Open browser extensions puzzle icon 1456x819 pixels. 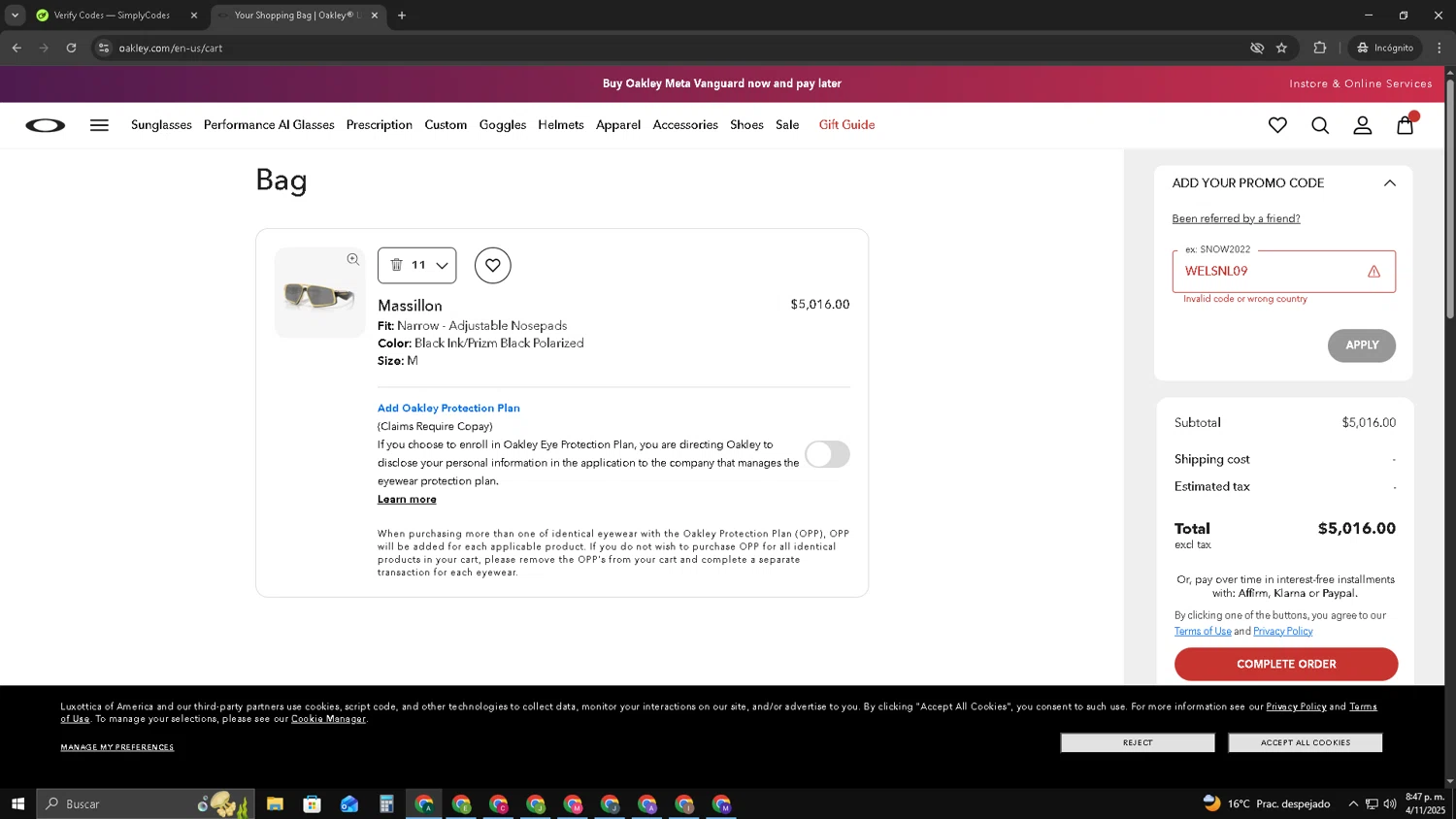click(1320, 48)
